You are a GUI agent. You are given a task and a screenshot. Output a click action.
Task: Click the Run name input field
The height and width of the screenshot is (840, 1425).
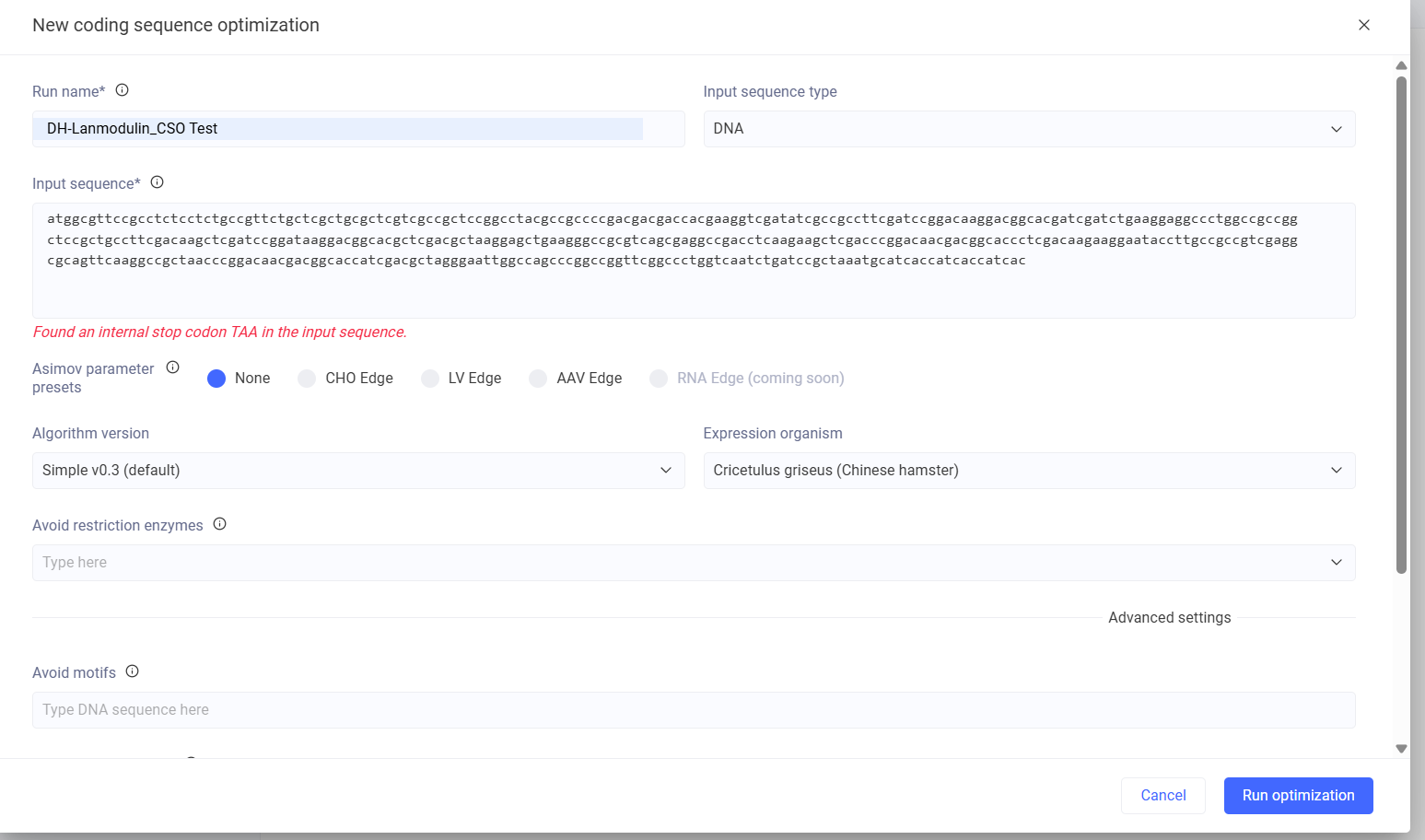pos(358,129)
